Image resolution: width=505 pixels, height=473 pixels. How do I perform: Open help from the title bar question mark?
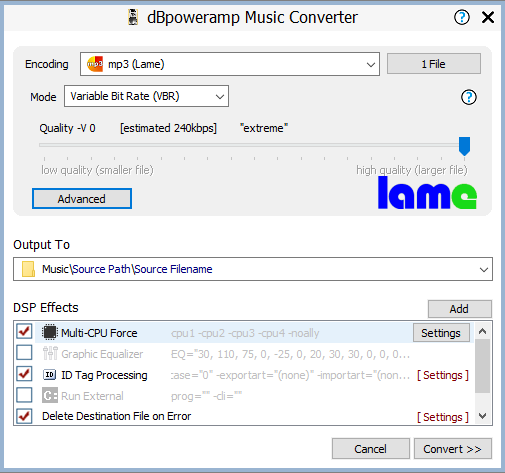pyautogui.click(x=462, y=17)
